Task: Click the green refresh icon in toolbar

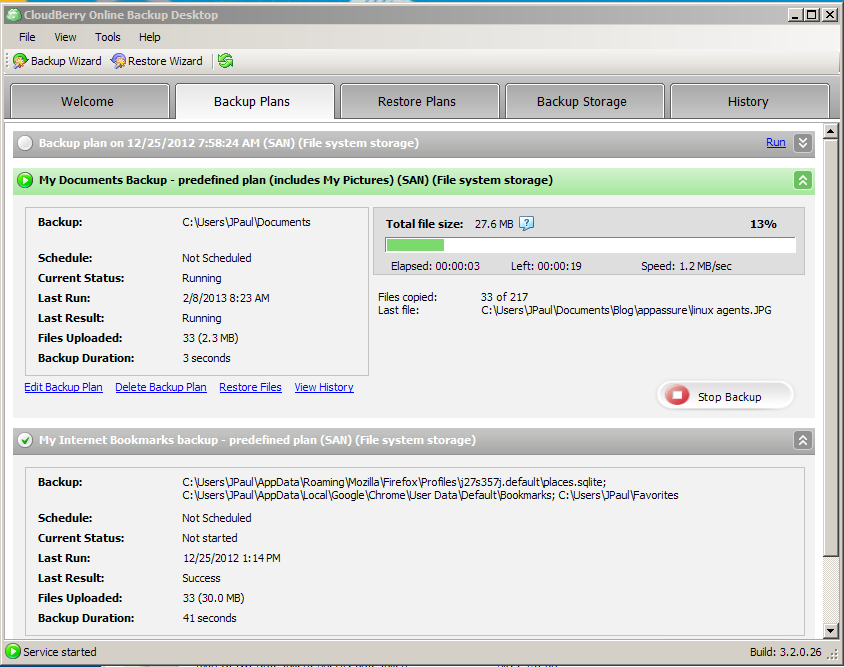Action: coord(226,61)
